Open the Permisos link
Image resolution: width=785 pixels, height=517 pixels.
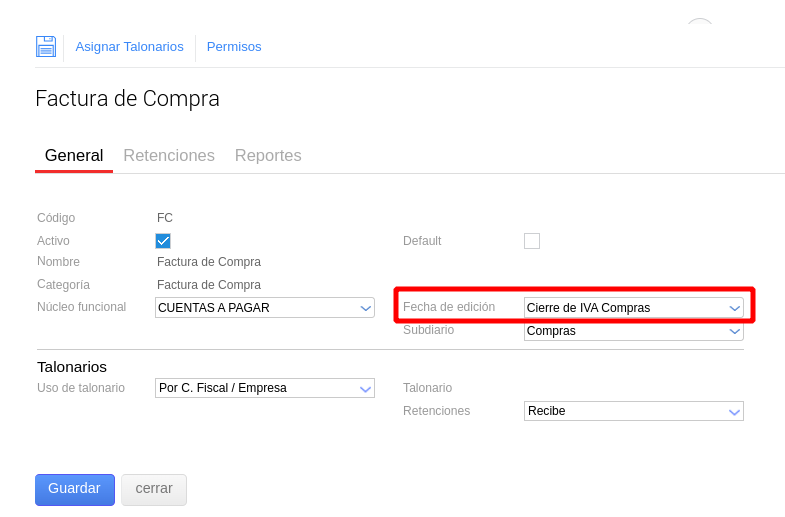point(234,47)
